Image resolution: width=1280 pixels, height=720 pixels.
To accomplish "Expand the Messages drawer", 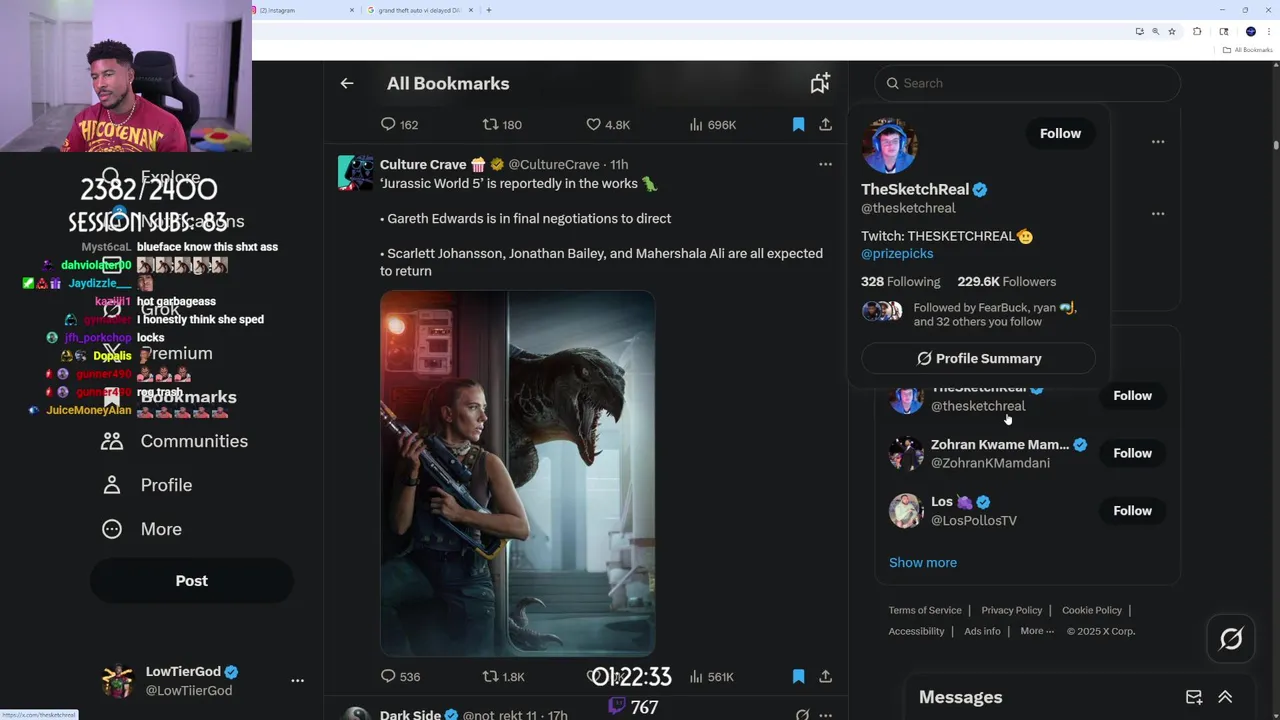I will [x=1225, y=697].
